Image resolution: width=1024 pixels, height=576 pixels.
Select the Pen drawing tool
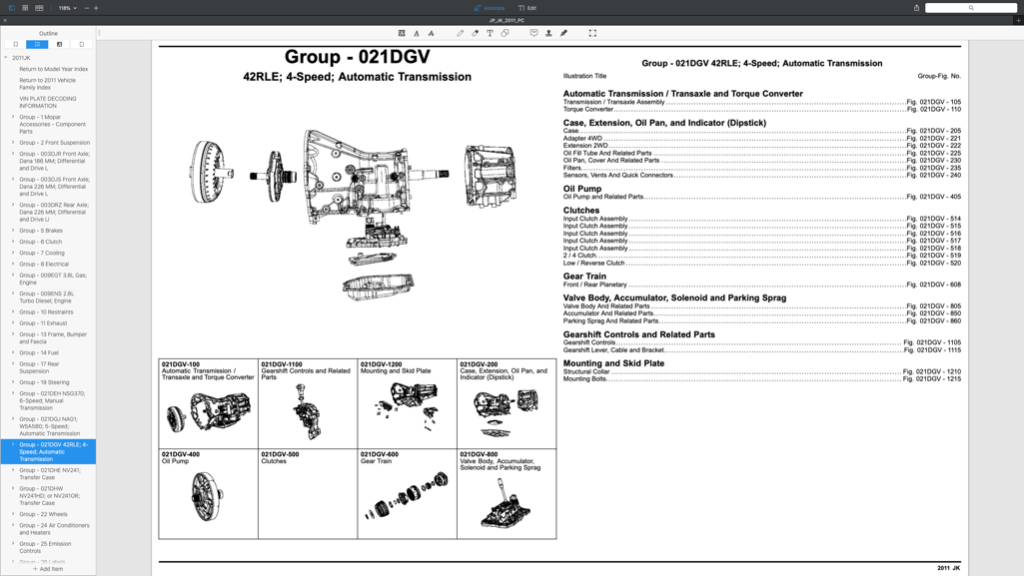tap(460, 33)
